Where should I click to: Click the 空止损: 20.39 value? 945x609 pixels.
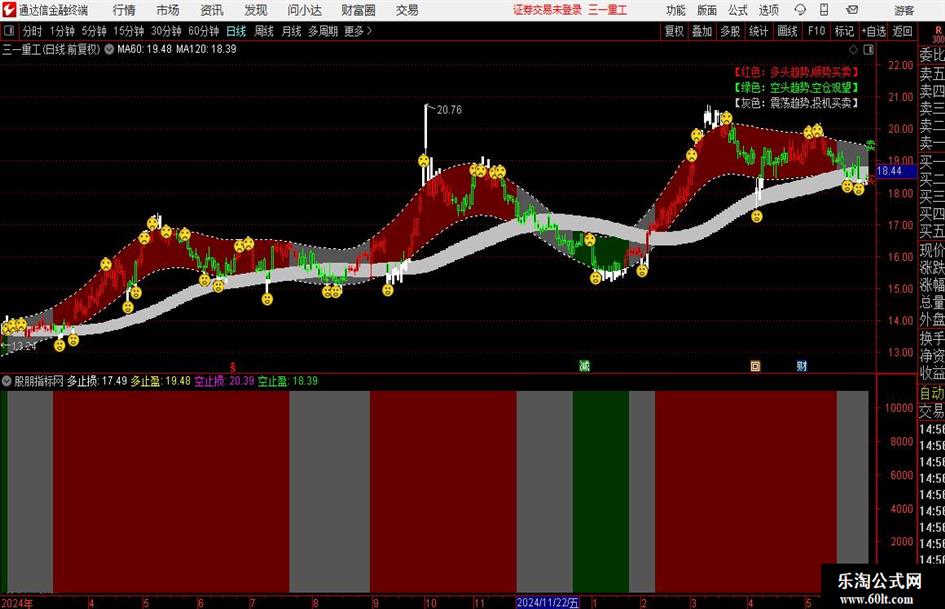[x=224, y=381]
